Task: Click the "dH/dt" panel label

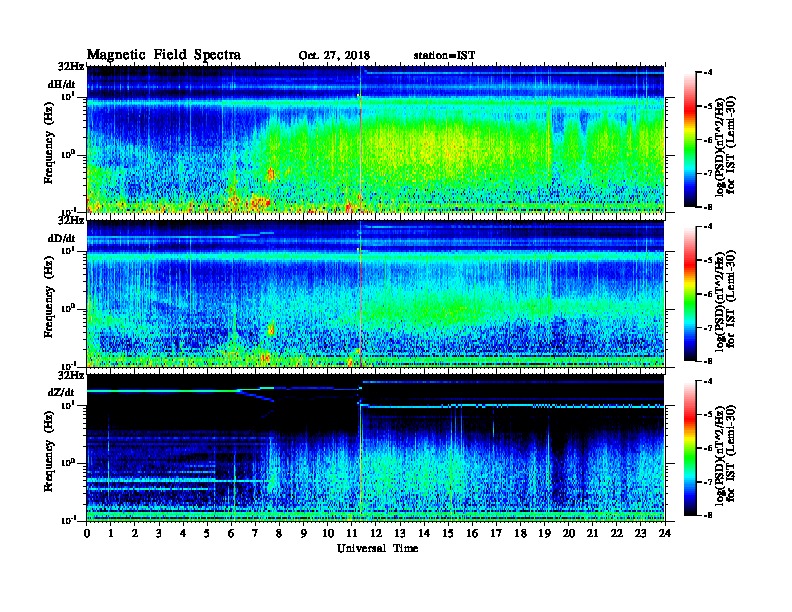Action: click(x=62, y=84)
